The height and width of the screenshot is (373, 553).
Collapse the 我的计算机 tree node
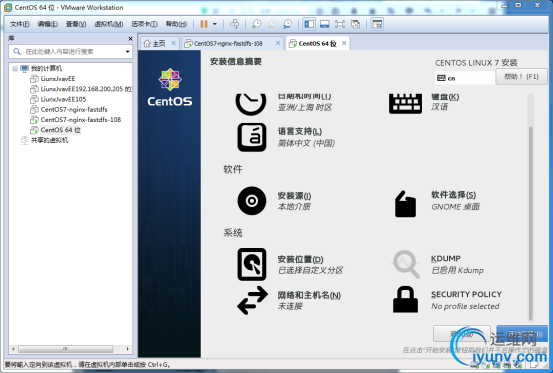coord(15,68)
